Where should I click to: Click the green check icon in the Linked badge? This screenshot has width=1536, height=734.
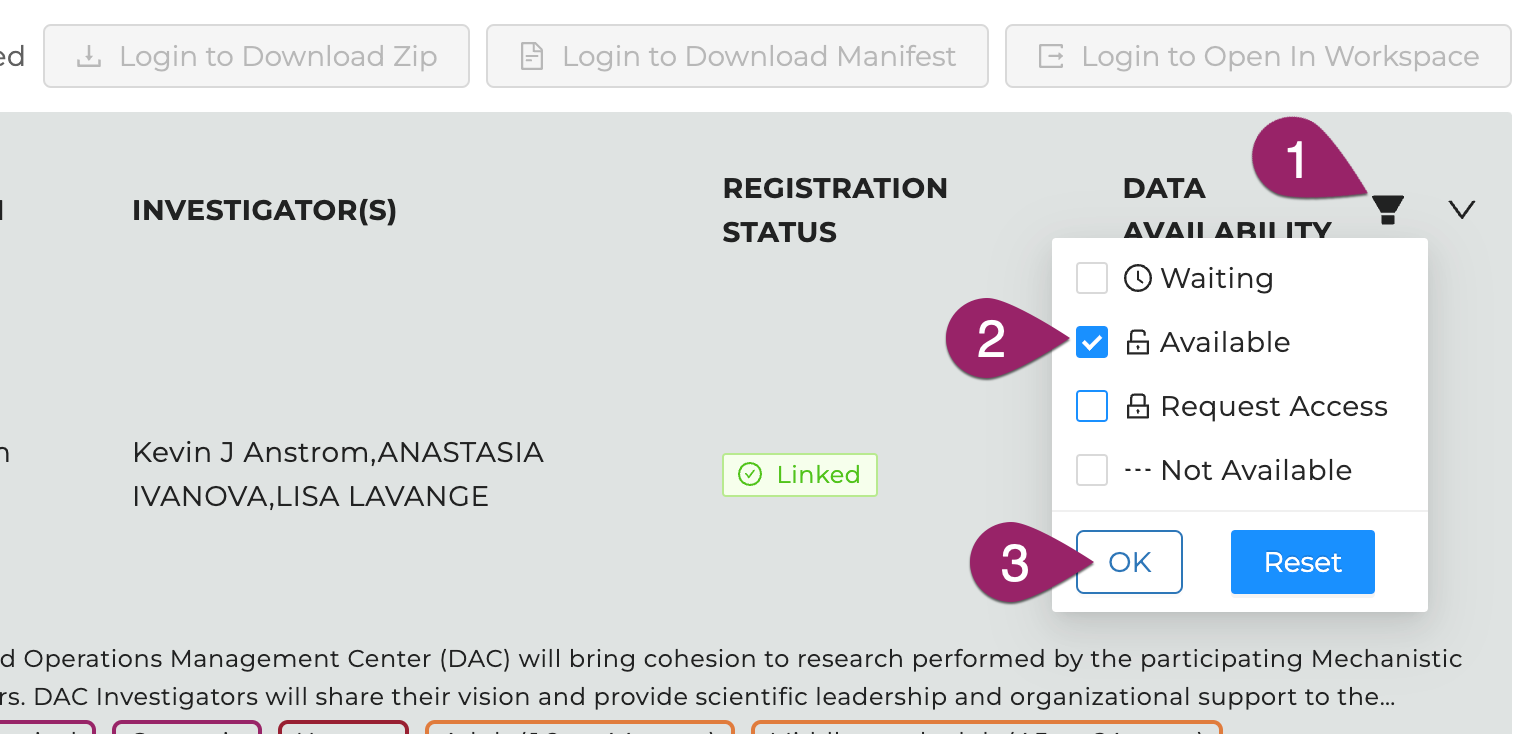click(750, 474)
